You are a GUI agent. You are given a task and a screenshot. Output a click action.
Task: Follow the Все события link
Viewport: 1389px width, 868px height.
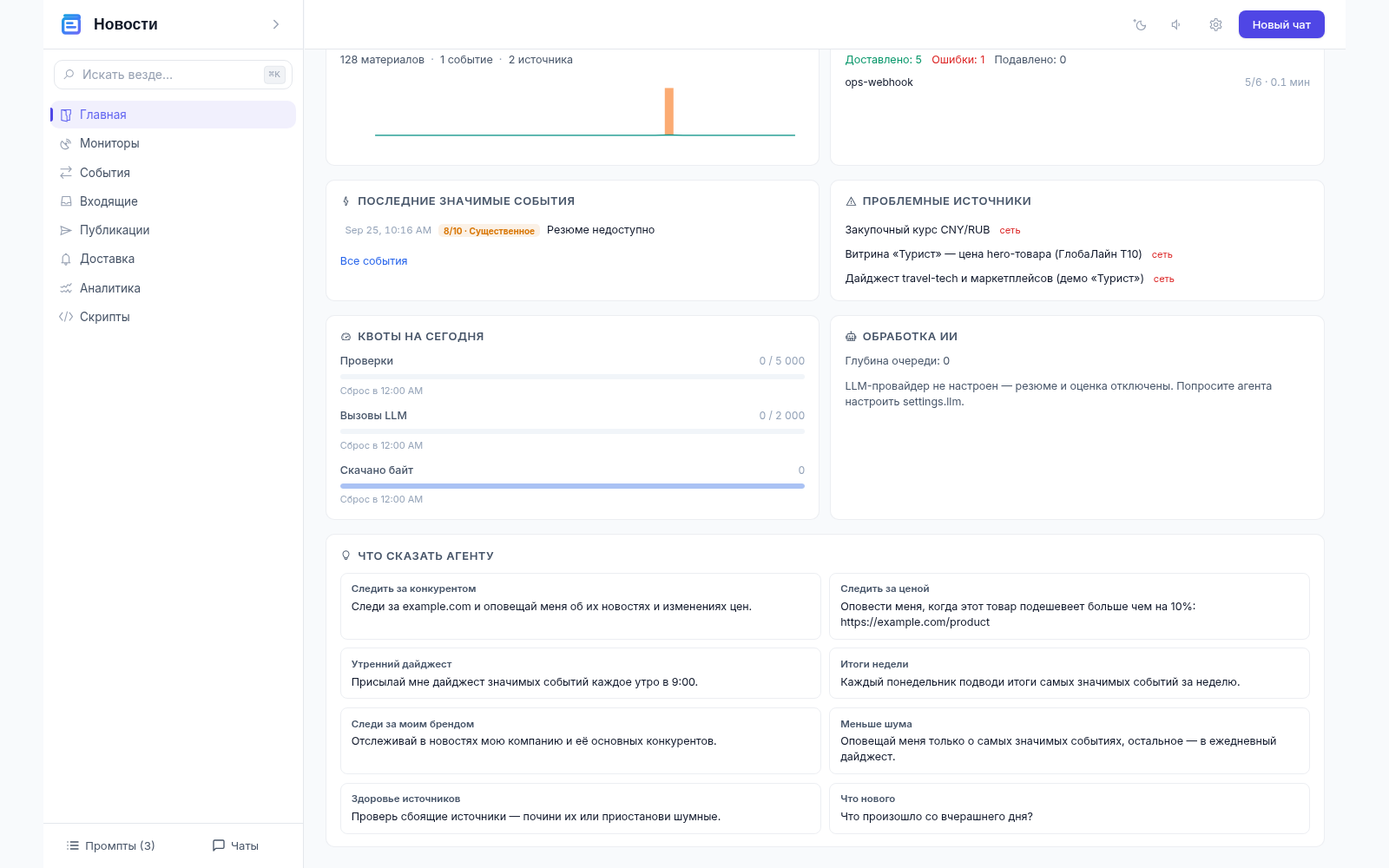coord(373,261)
